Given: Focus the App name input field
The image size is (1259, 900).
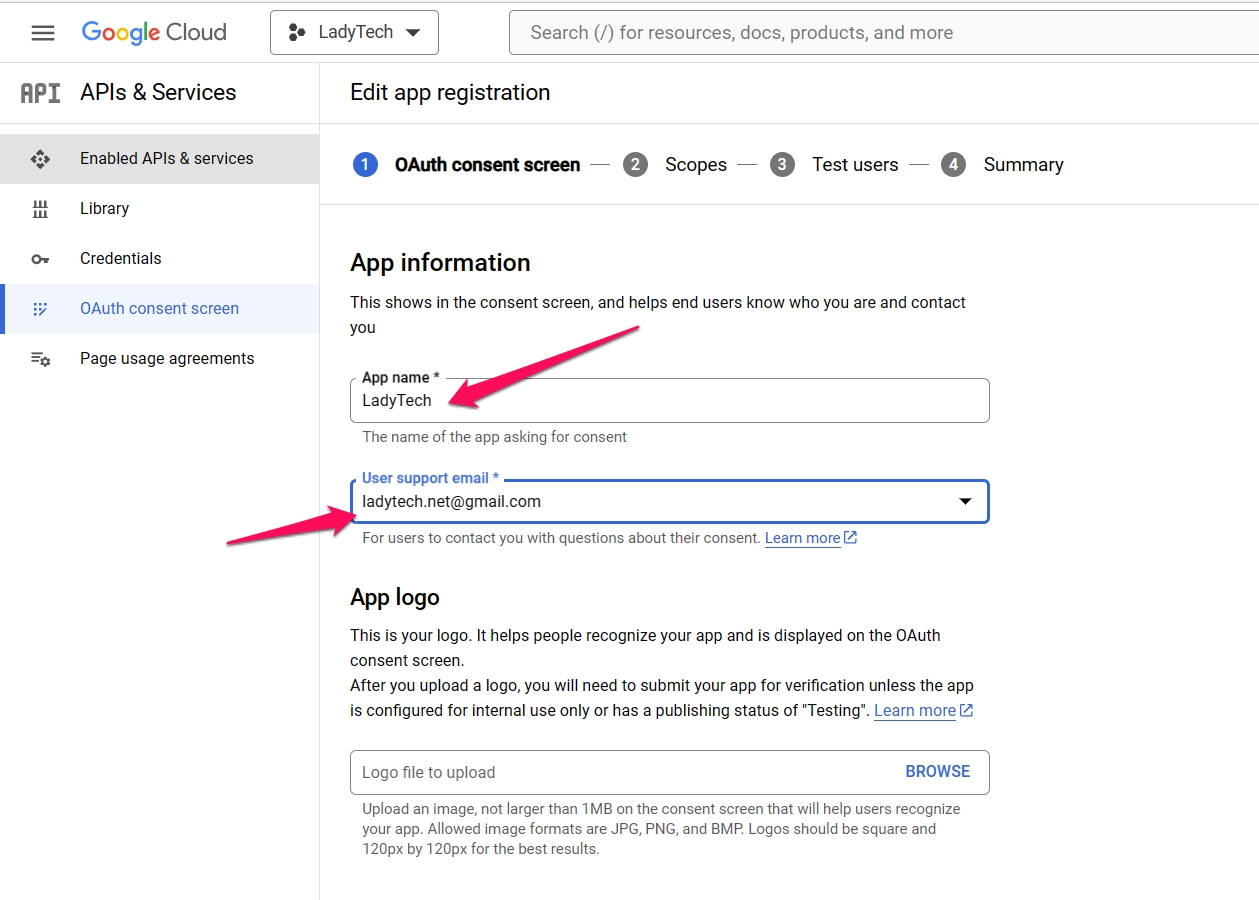Looking at the screenshot, I should coord(670,400).
